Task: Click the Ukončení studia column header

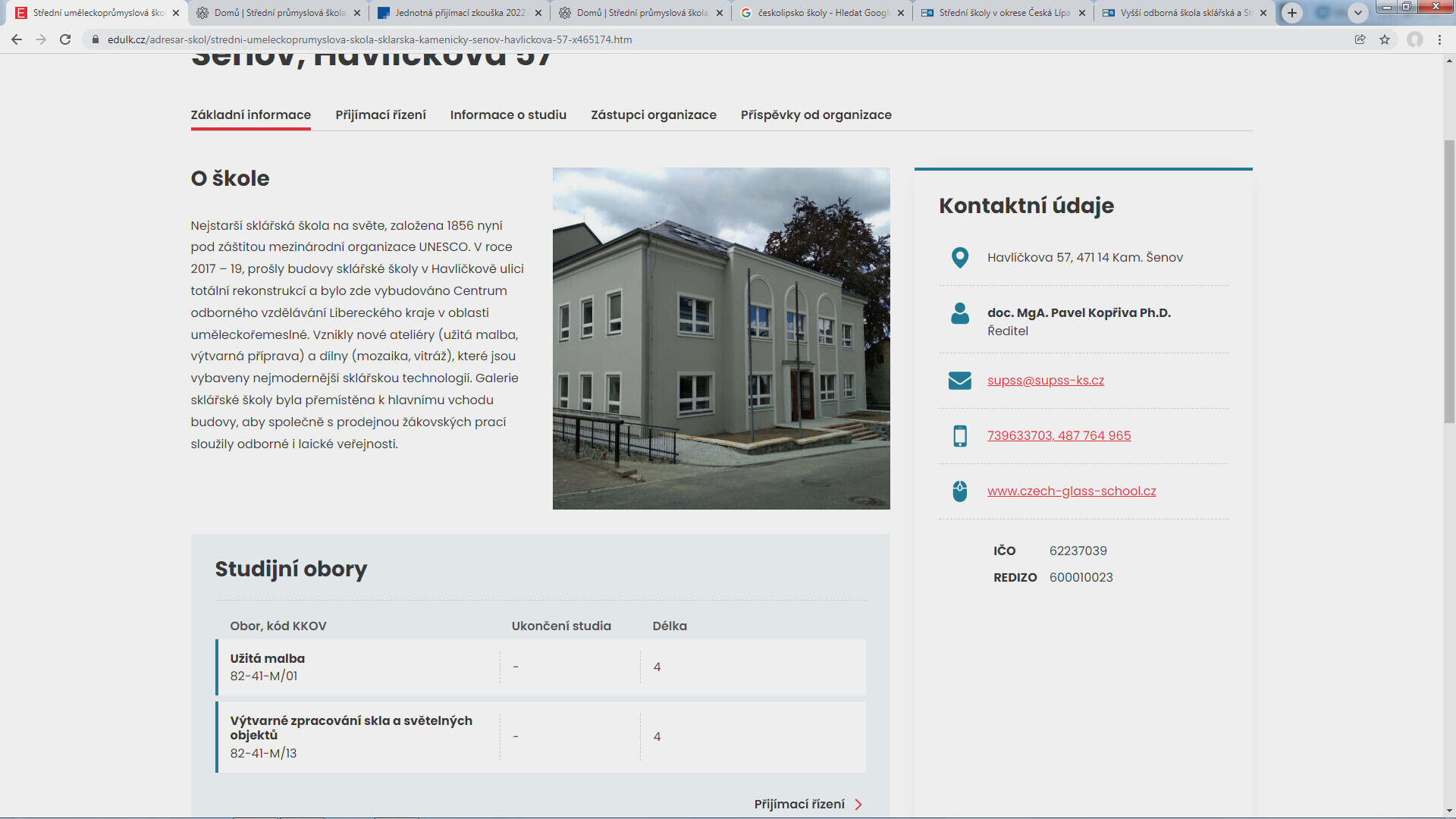Action: [x=561, y=626]
